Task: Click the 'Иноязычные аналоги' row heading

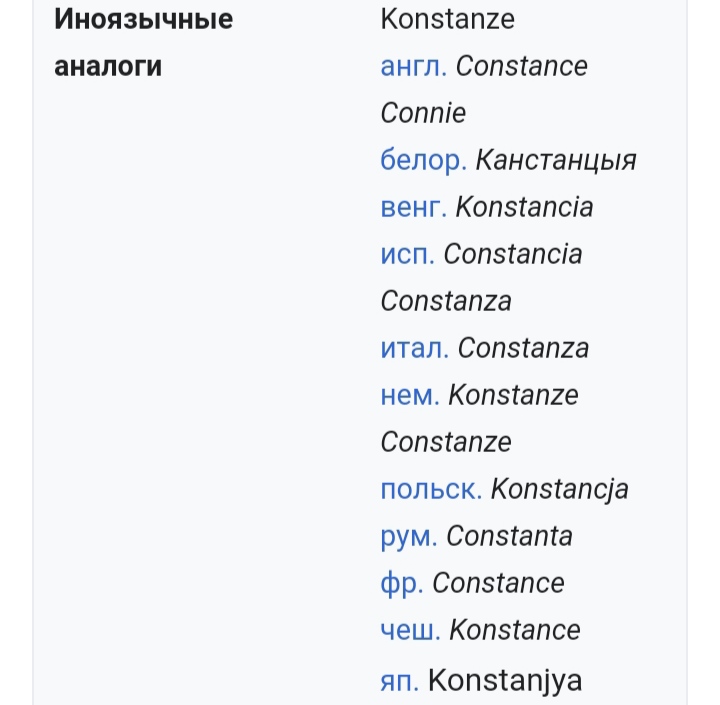Action: tap(143, 43)
